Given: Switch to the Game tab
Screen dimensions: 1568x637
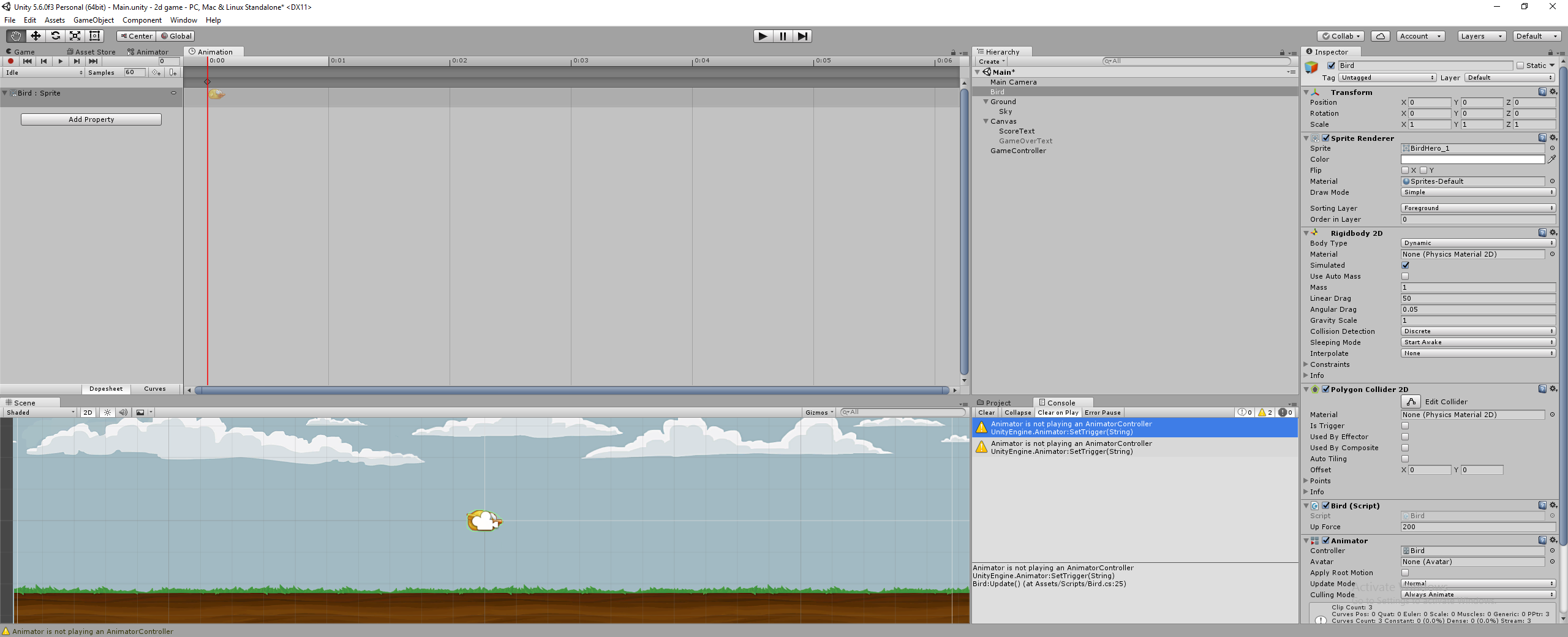Looking at the screenshot, I should pos(20,52).
